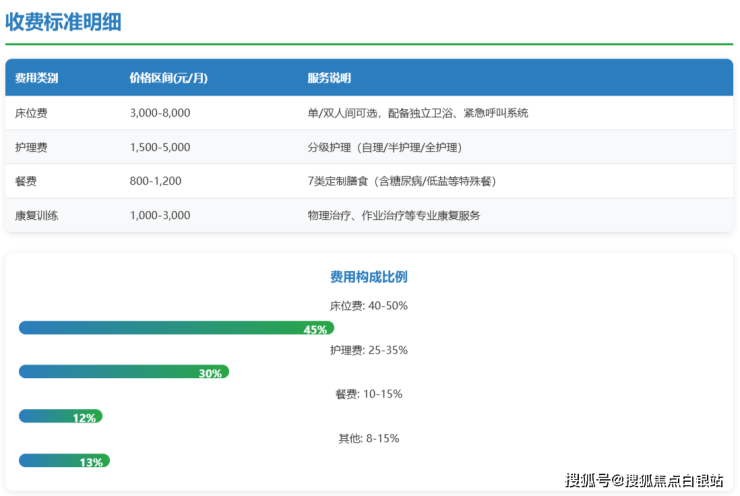The image size is (740, 496).
Task: Click the 服务说明 column header
Action: pyautogui.click(x=328, y=78)
